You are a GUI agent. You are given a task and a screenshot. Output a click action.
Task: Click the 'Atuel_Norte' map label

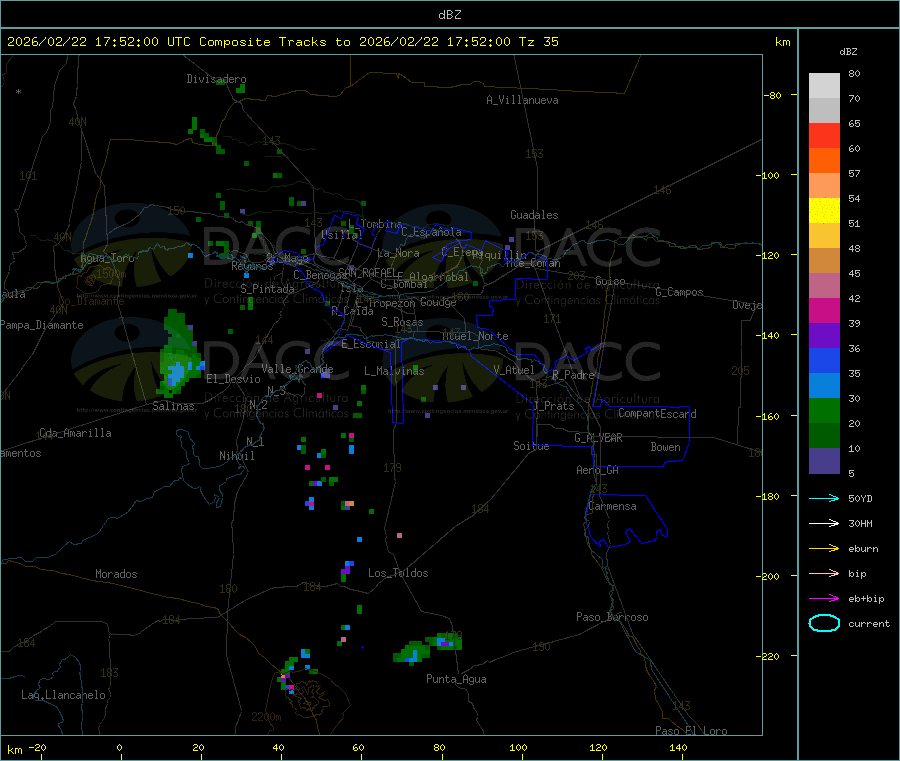click(475, 336)
